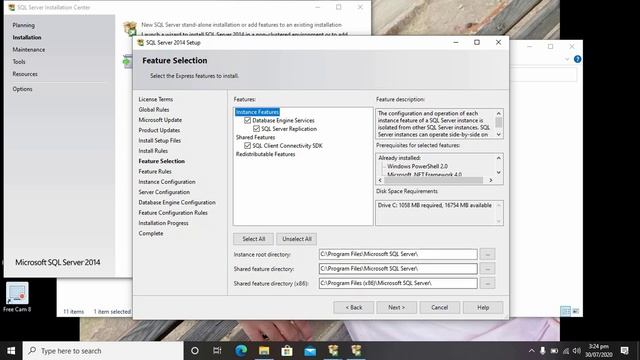Open Cortana circle icon

click(x=195, y=351)
